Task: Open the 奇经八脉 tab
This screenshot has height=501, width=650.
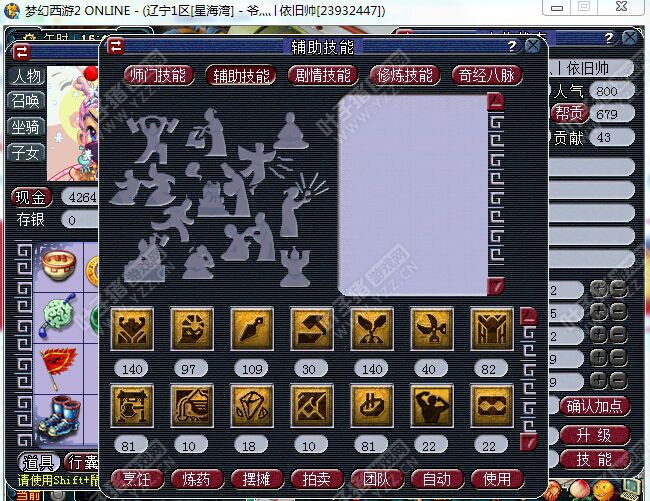Action: (487, 76)
